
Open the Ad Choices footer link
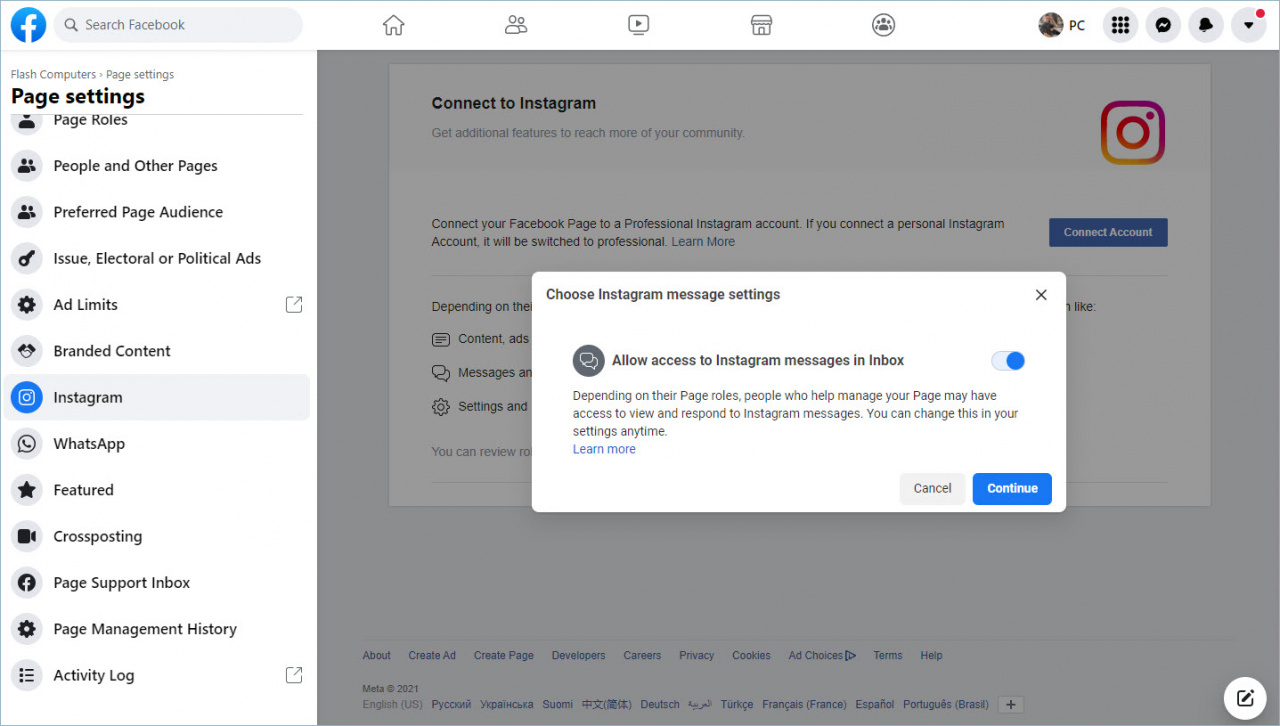[822, 656]
